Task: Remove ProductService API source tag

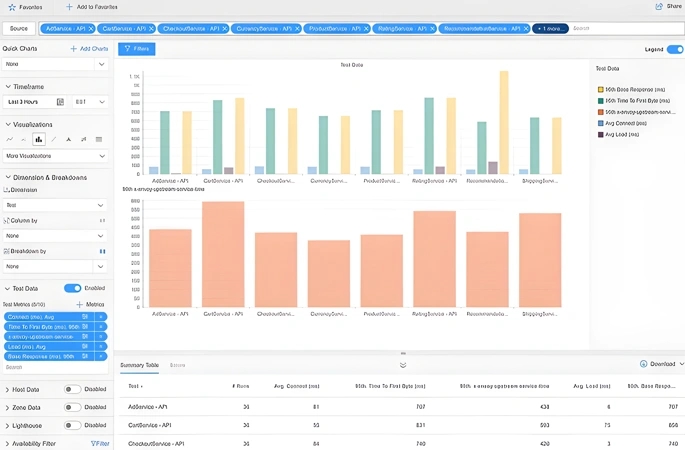Action: click(x=366, y=28)
